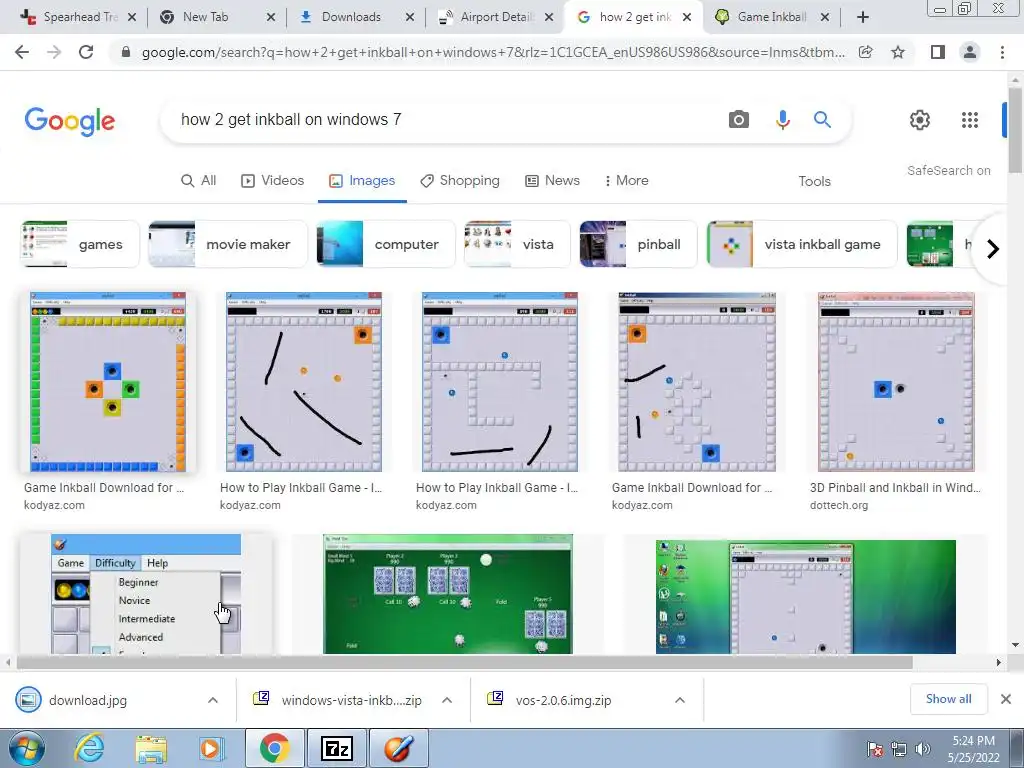
Task: Click the horizontal page scrollbar
Action: [x=464, y=662]
